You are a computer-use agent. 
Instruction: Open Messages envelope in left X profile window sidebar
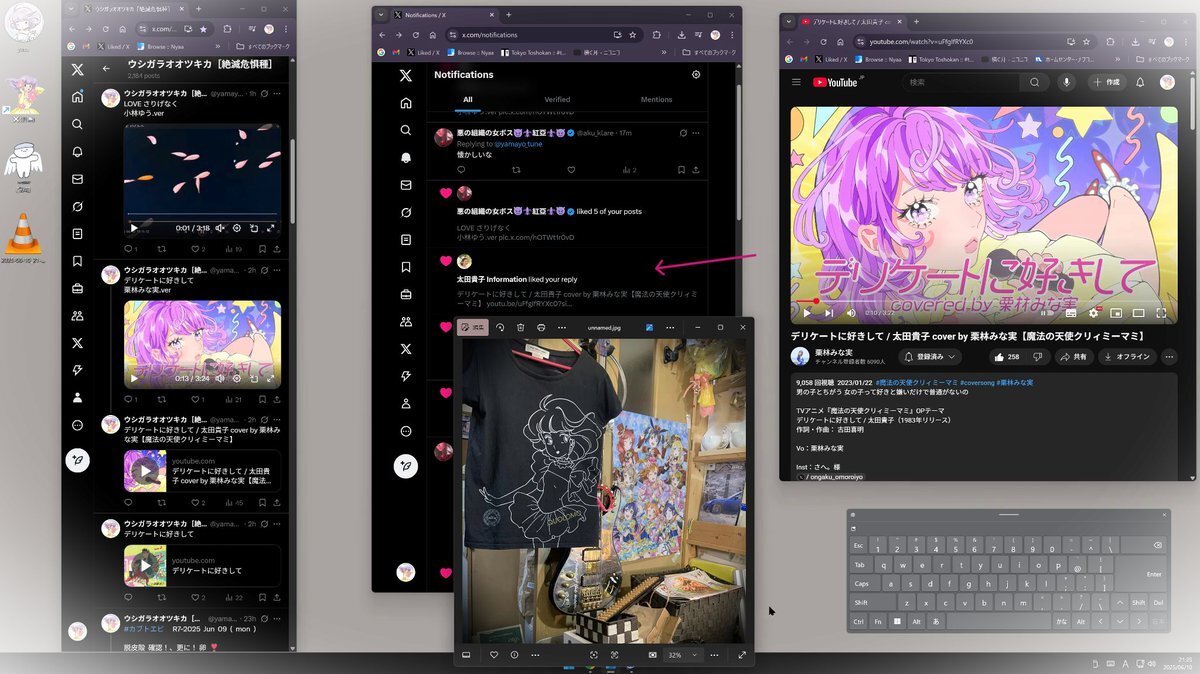coord(77,179)
